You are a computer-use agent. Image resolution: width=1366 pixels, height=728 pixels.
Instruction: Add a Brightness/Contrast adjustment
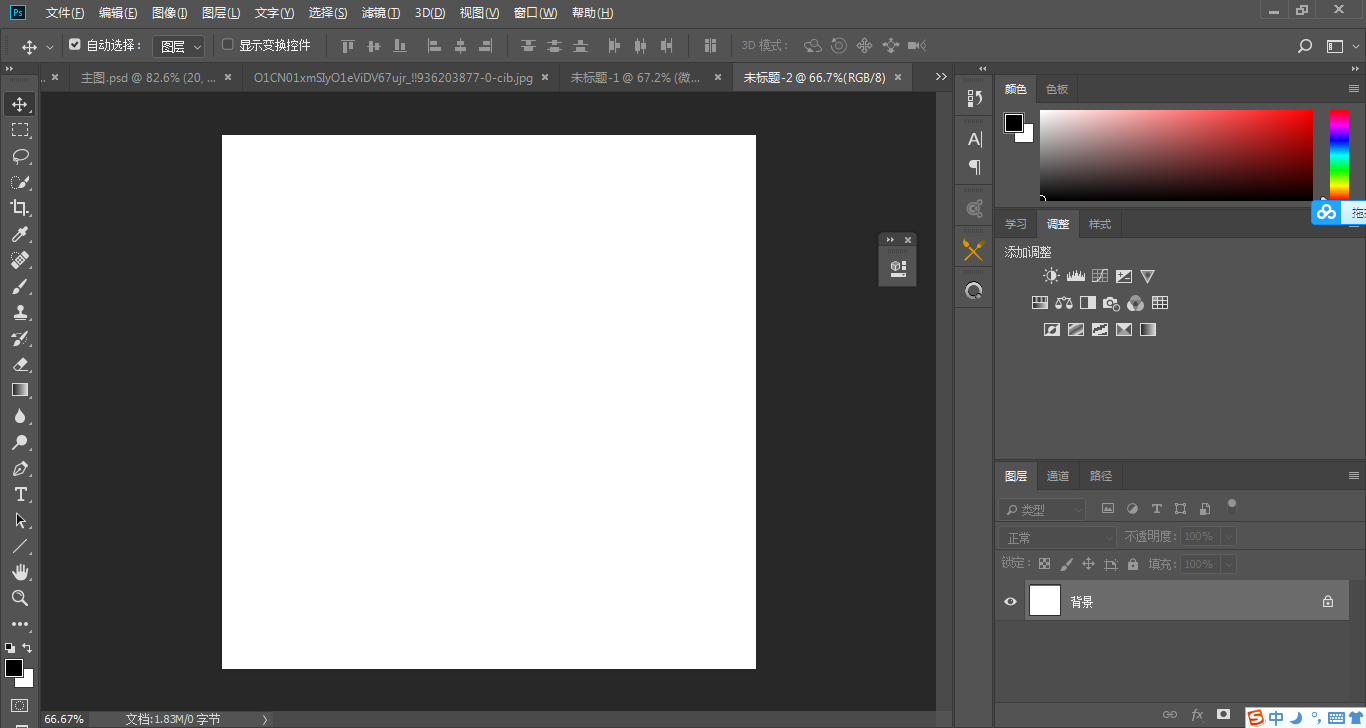(1051, 276)
